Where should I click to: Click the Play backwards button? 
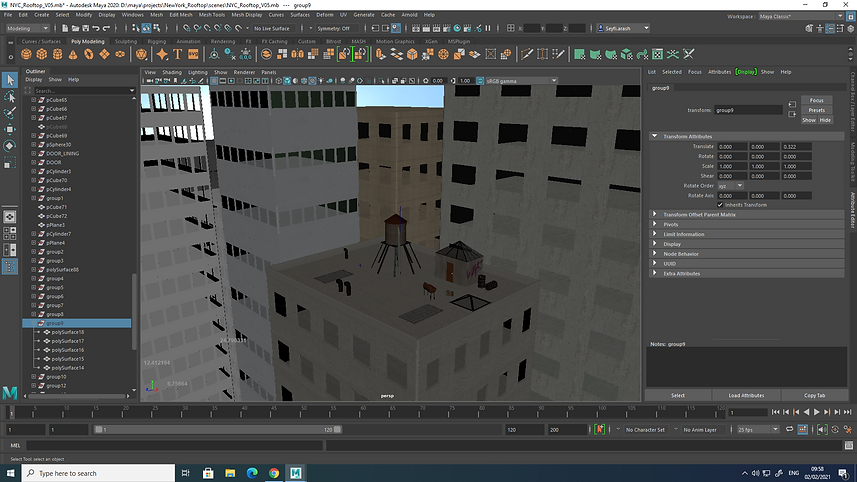pos(807,412)
